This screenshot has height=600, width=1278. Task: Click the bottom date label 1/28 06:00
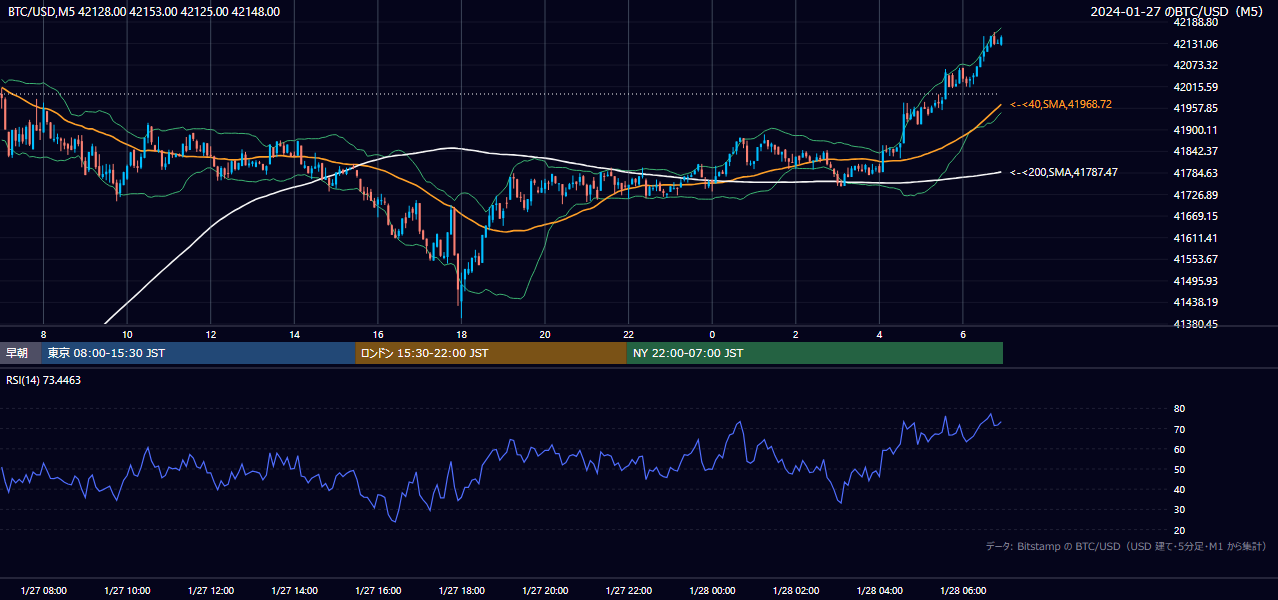coord(963,590)
